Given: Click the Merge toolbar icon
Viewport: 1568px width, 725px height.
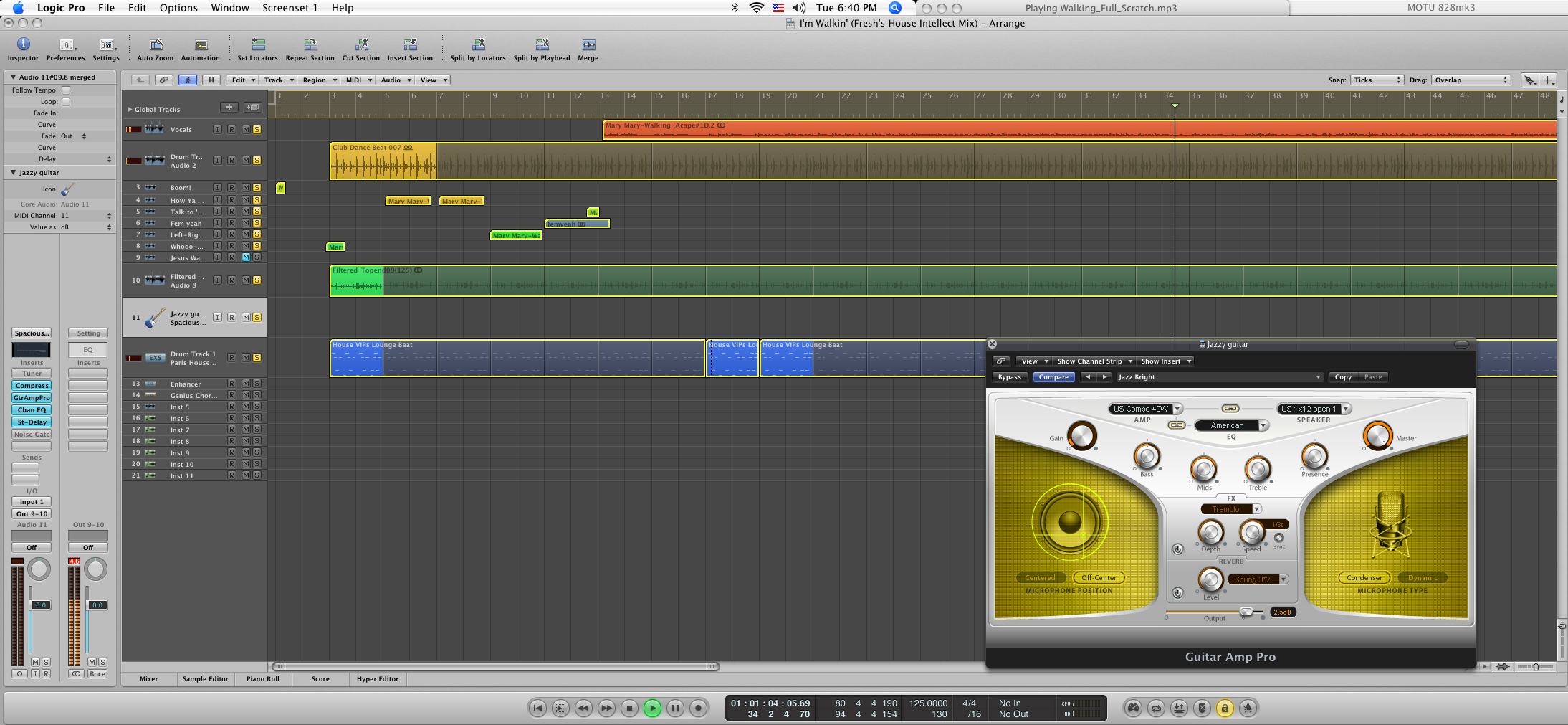Looking at the screenshot, I should click(x=588, y=45).
